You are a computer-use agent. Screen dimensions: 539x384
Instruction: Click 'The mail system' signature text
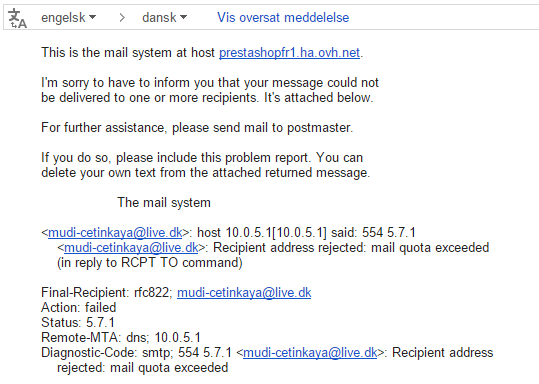coord(164,202)
